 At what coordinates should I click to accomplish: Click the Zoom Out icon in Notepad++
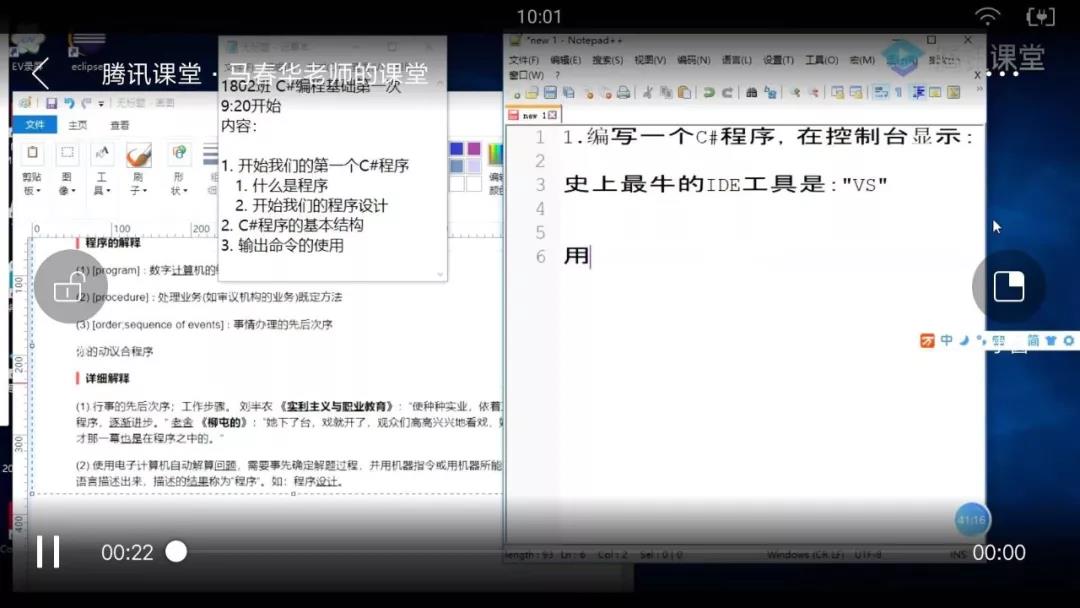click(x=813, y=93)
